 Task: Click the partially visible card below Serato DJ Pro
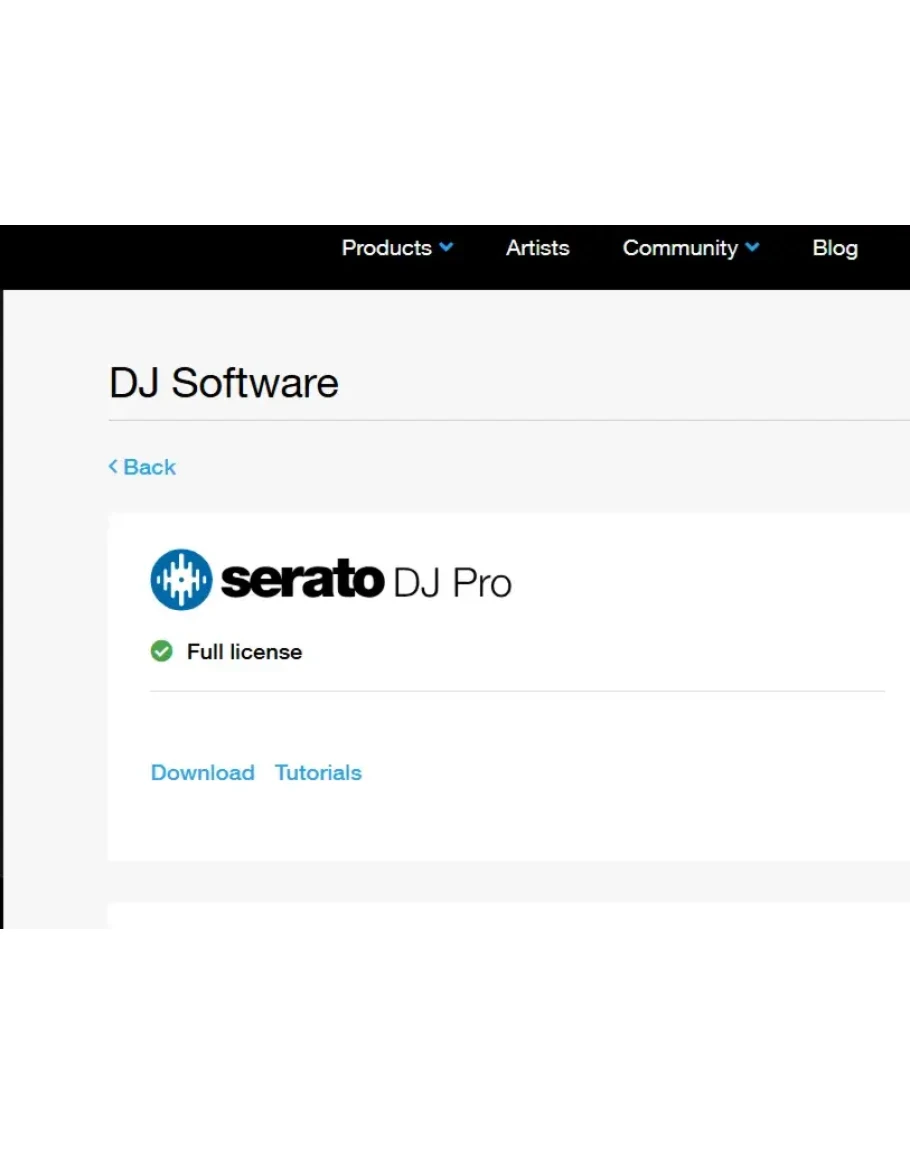pos(500,916)
